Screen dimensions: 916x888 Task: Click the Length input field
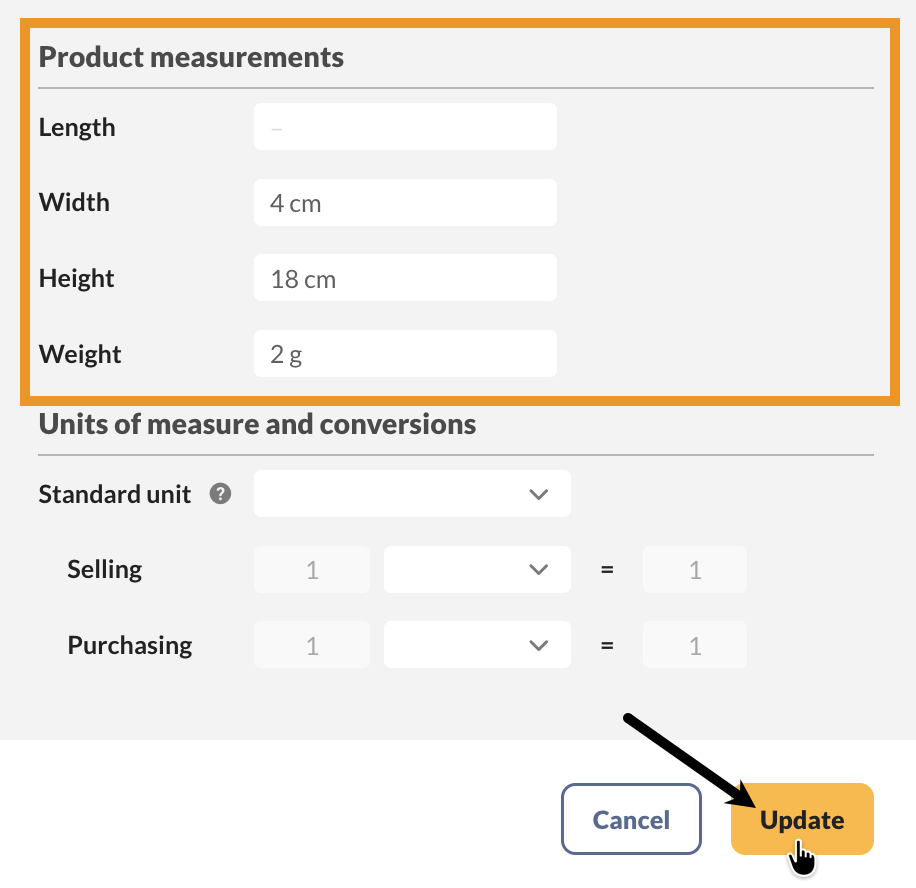[405, 128]
